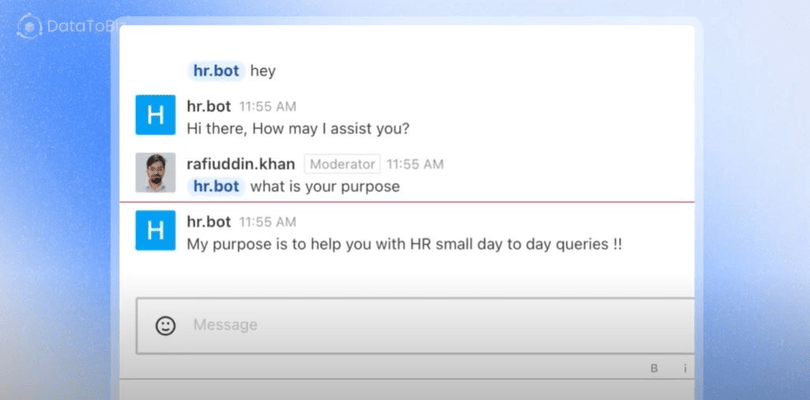Click the hr.bot avatar beside "Hi there" message

coord(155,115)
